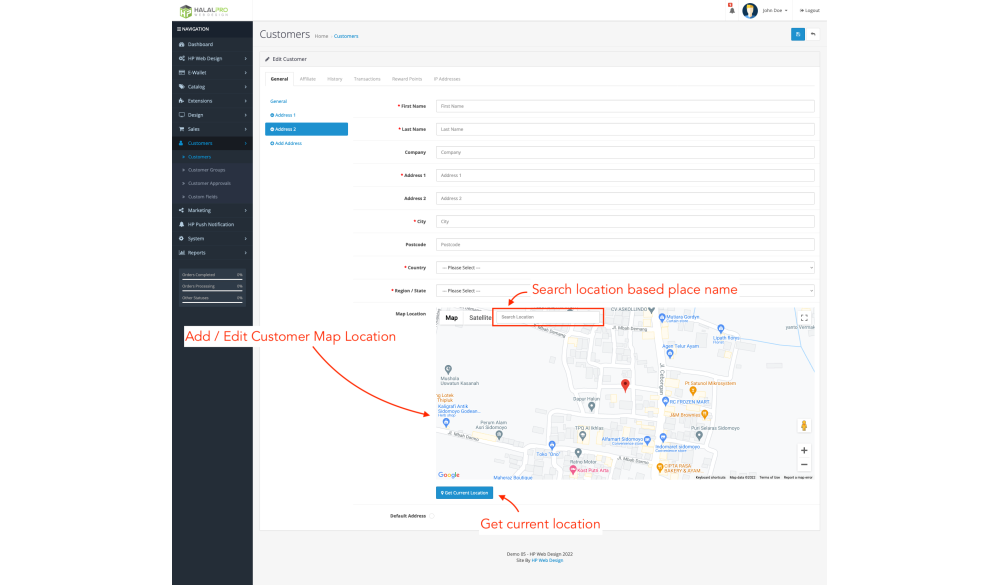Image resolution: width=1000 pixels, height=585 pixels.
Task: Switch map to Map view
Action: point(452,318)
